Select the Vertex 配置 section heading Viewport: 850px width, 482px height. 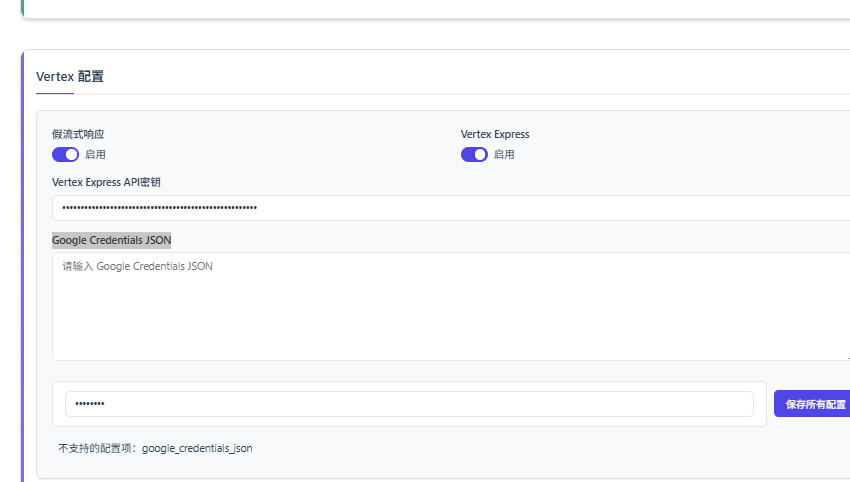pos(70,76)
